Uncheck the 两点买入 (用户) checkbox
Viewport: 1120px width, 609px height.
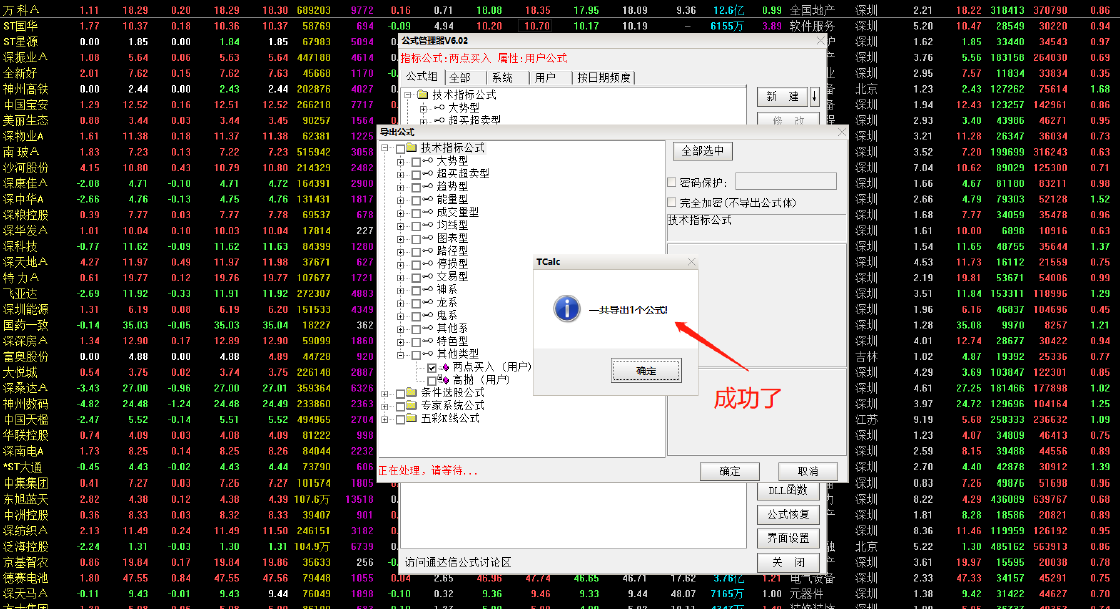(431, 368)
